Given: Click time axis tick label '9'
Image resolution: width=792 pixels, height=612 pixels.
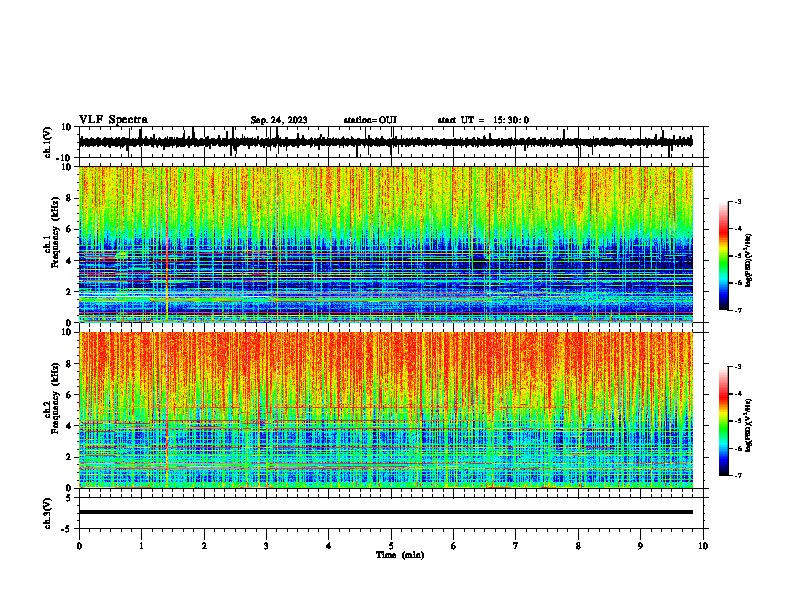Looking at the screenshot, I should (x=640, y=546).
